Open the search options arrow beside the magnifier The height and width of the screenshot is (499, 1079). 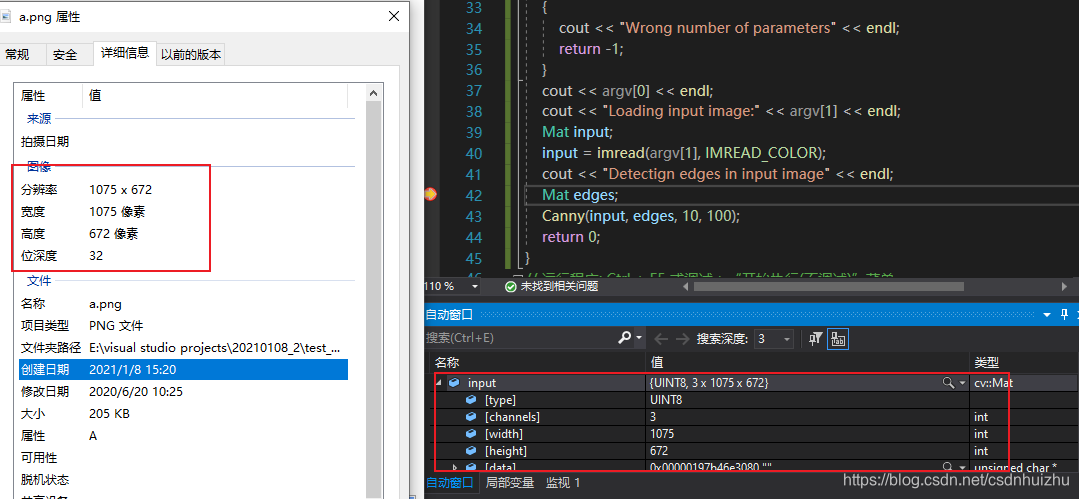click(639, 338)
